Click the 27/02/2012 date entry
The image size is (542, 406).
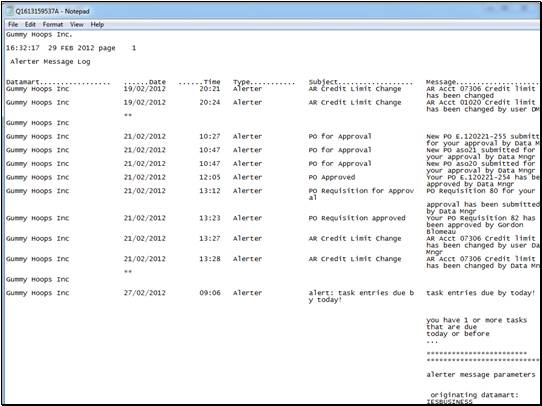(x=145, y=293)
